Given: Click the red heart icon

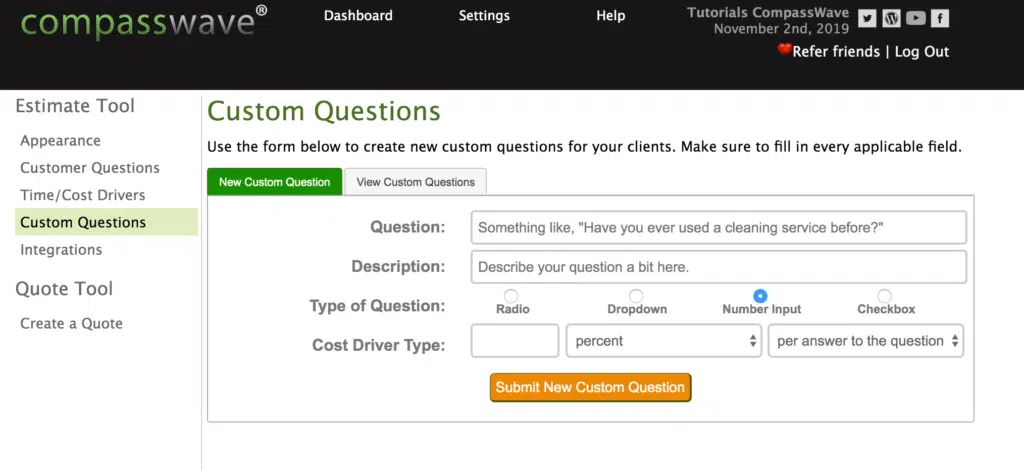Looking at the screenshot, I should (784, 51).
